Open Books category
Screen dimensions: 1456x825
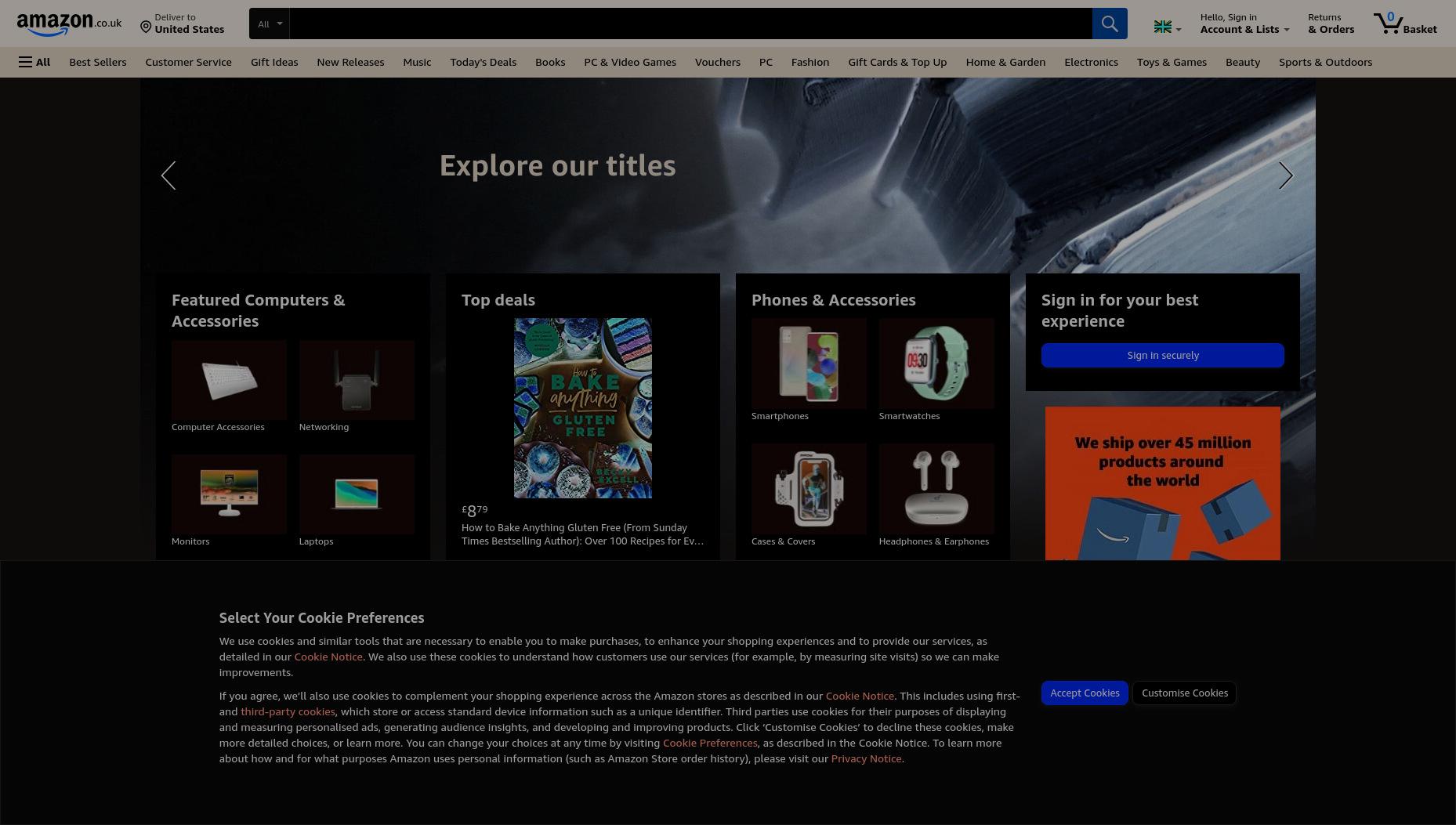[550, 62]
